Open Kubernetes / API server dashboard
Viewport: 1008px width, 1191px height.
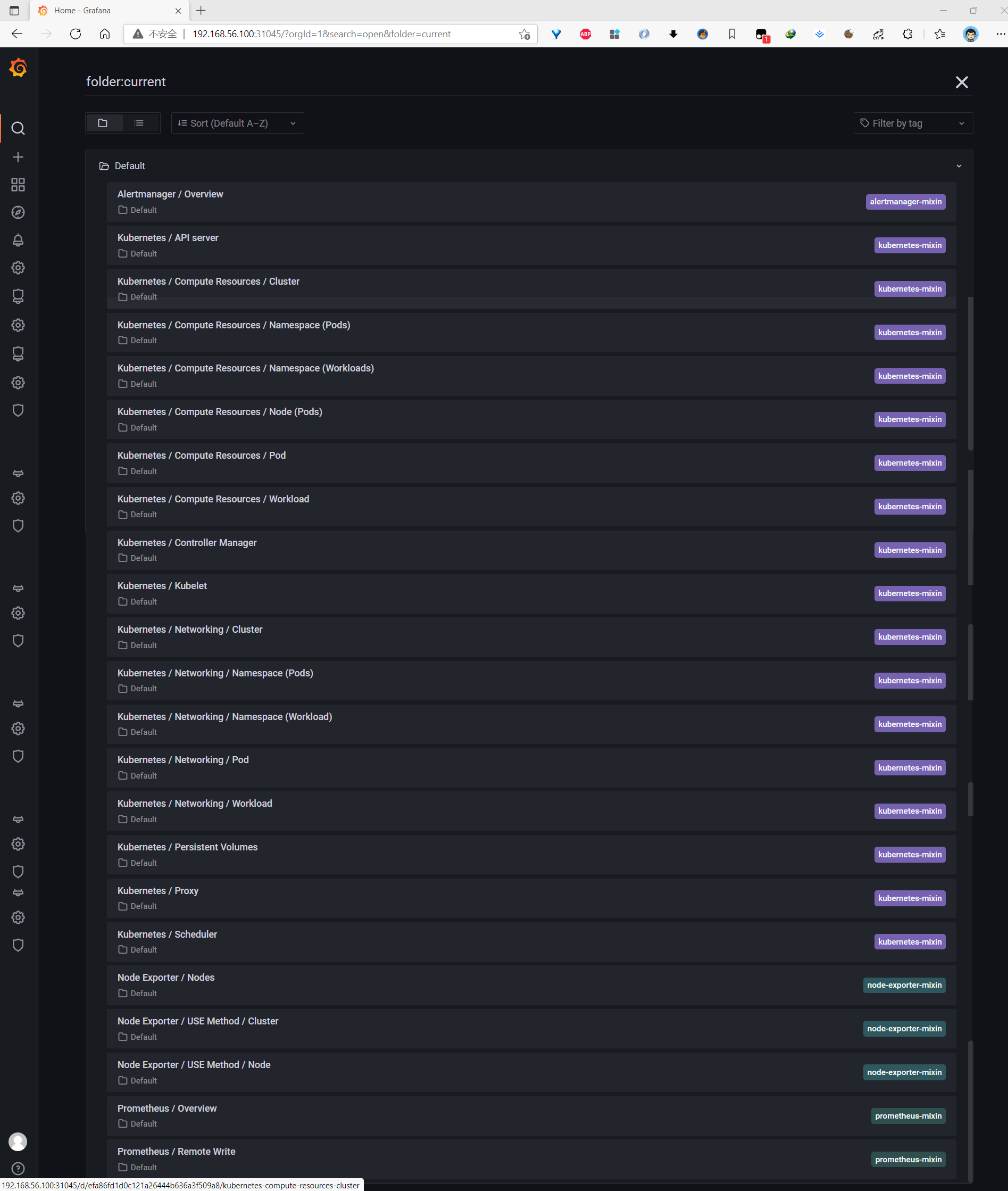[x=531, y=245]
